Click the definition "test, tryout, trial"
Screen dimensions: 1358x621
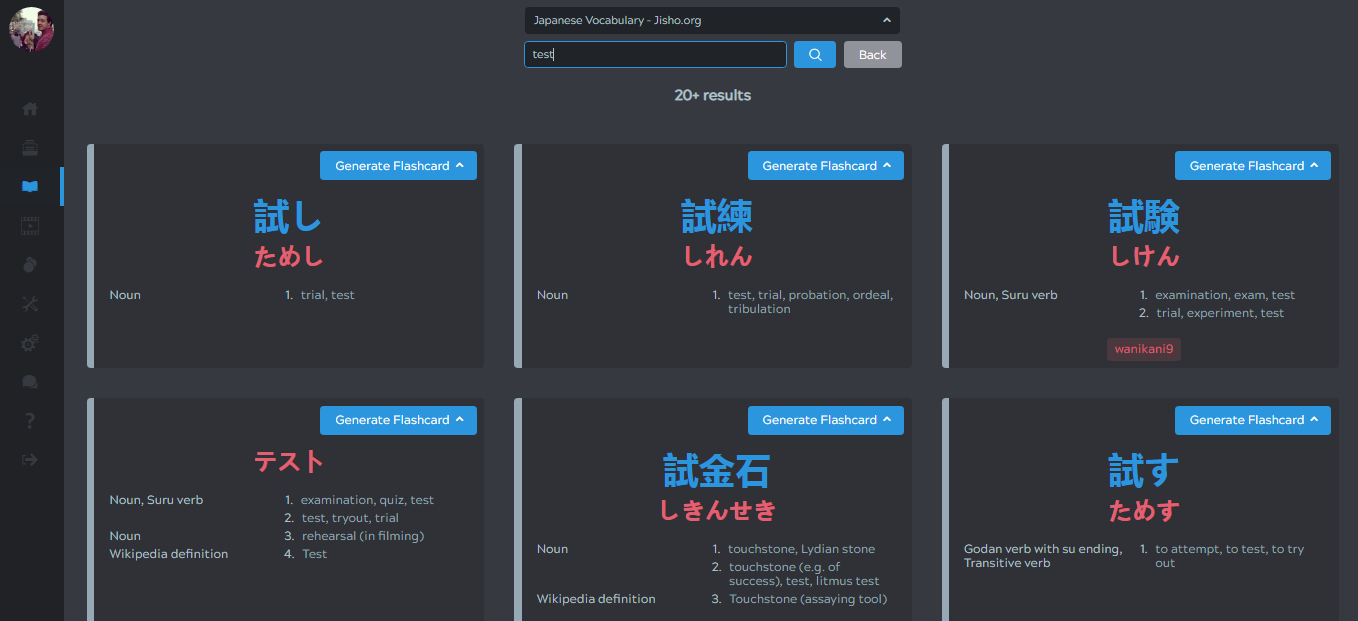tap(350, 518)
